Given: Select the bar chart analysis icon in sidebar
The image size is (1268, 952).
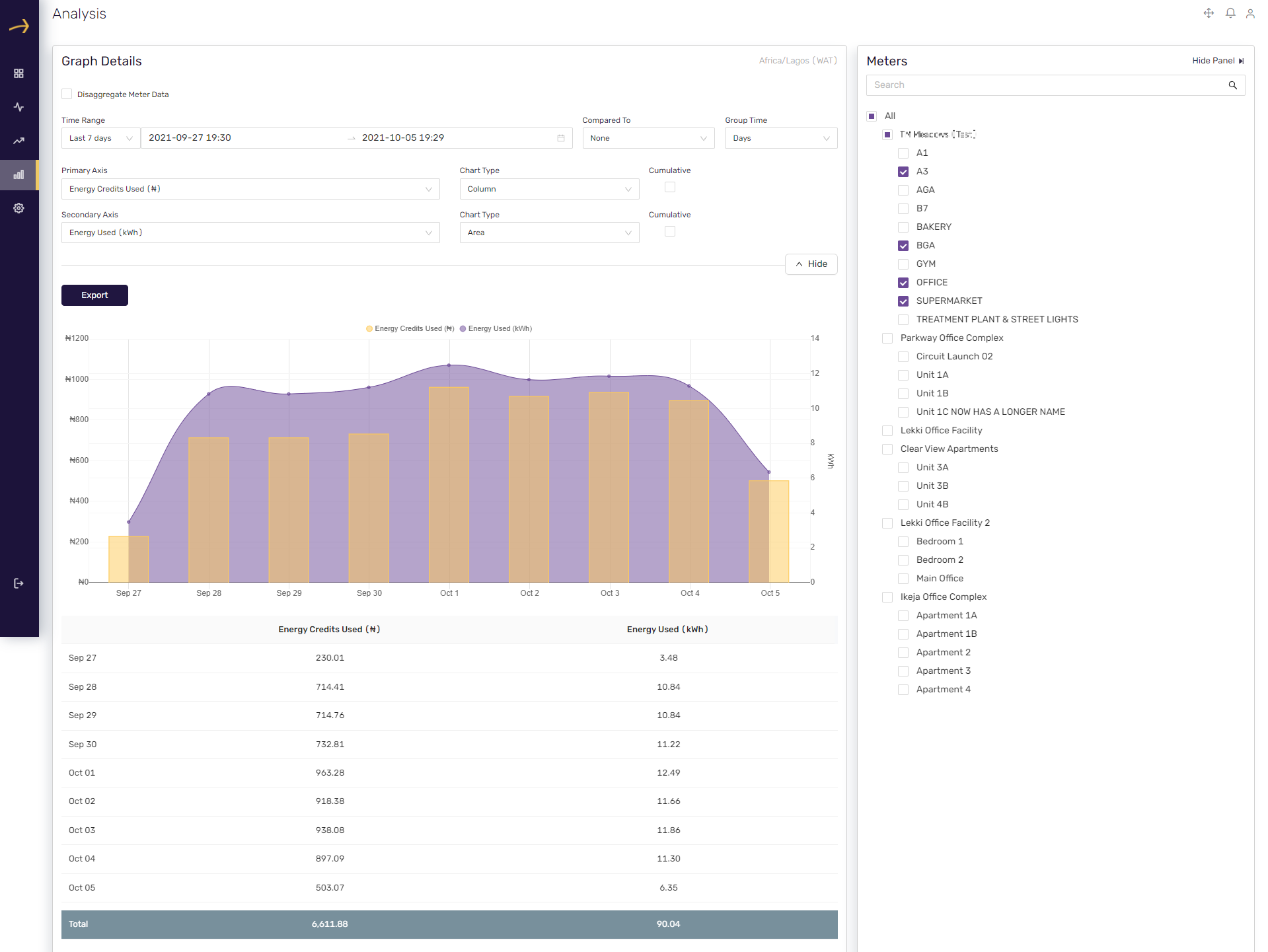Looking at the screenshot, I should tap(19, 174).
